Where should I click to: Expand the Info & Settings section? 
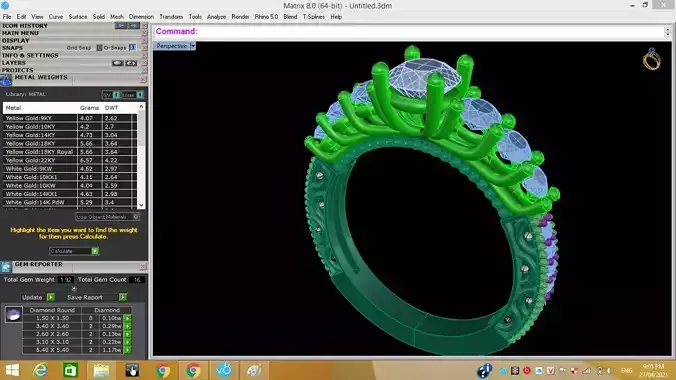pyautogui.click(x=30, y=55)
